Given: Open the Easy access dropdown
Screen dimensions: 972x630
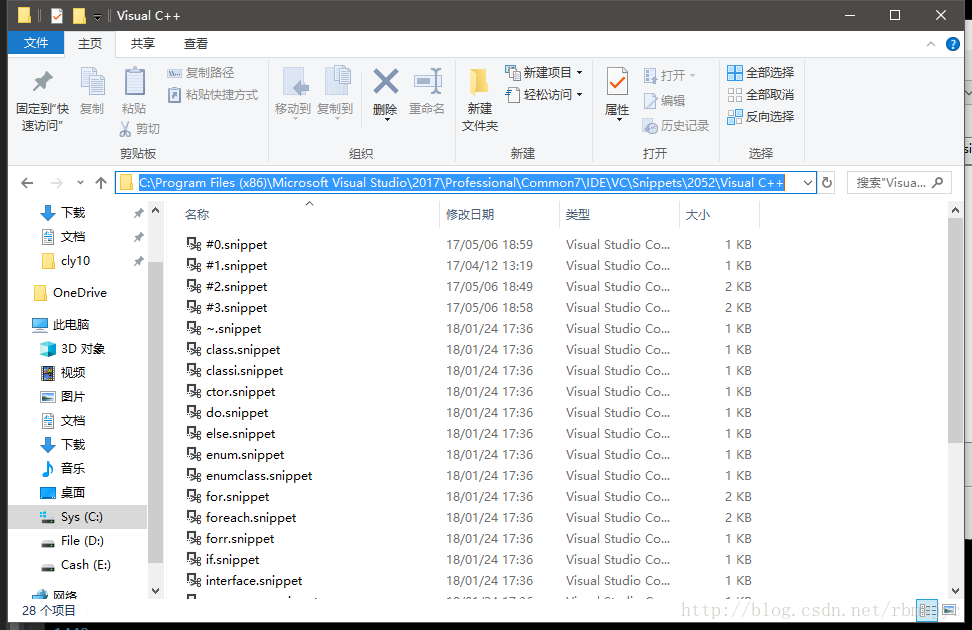Looking at the screenshot, I should pos(544,94).
